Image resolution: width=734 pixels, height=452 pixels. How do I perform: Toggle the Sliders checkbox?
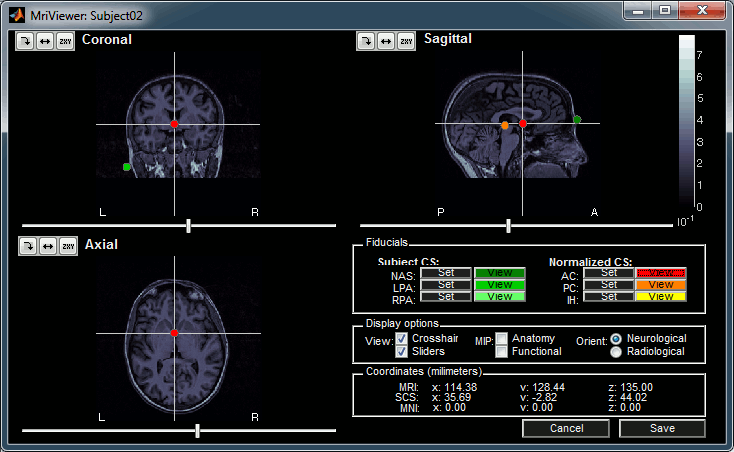click(401, 352)
